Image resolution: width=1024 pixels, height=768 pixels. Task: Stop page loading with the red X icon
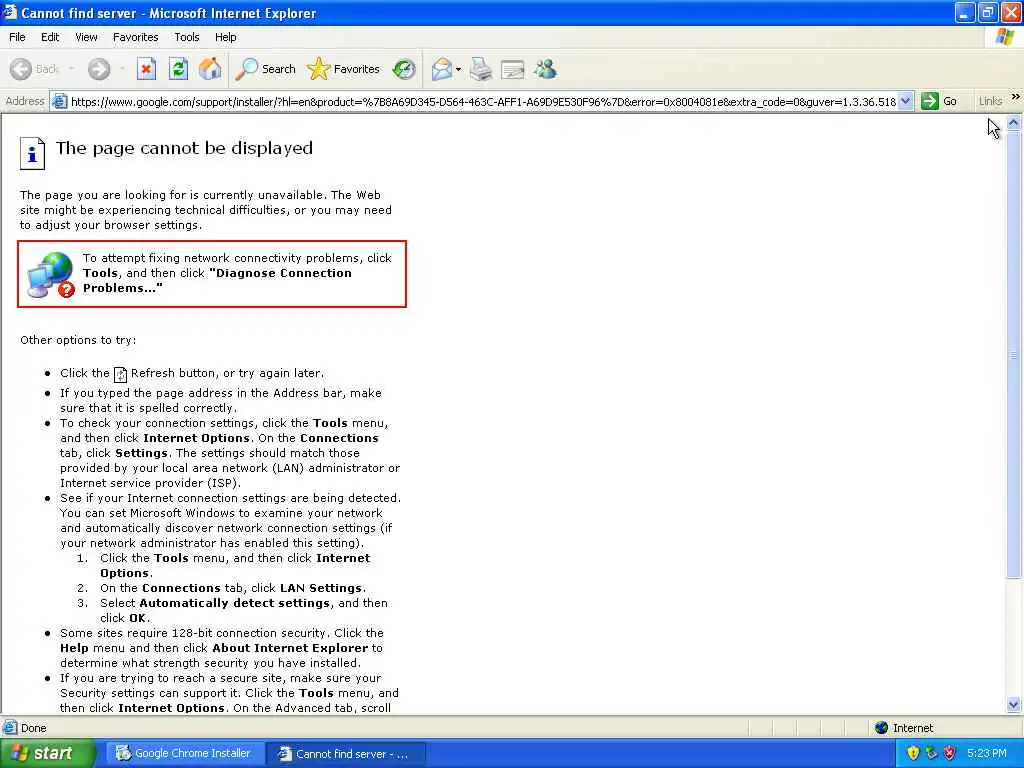click(x=146, y=69)
